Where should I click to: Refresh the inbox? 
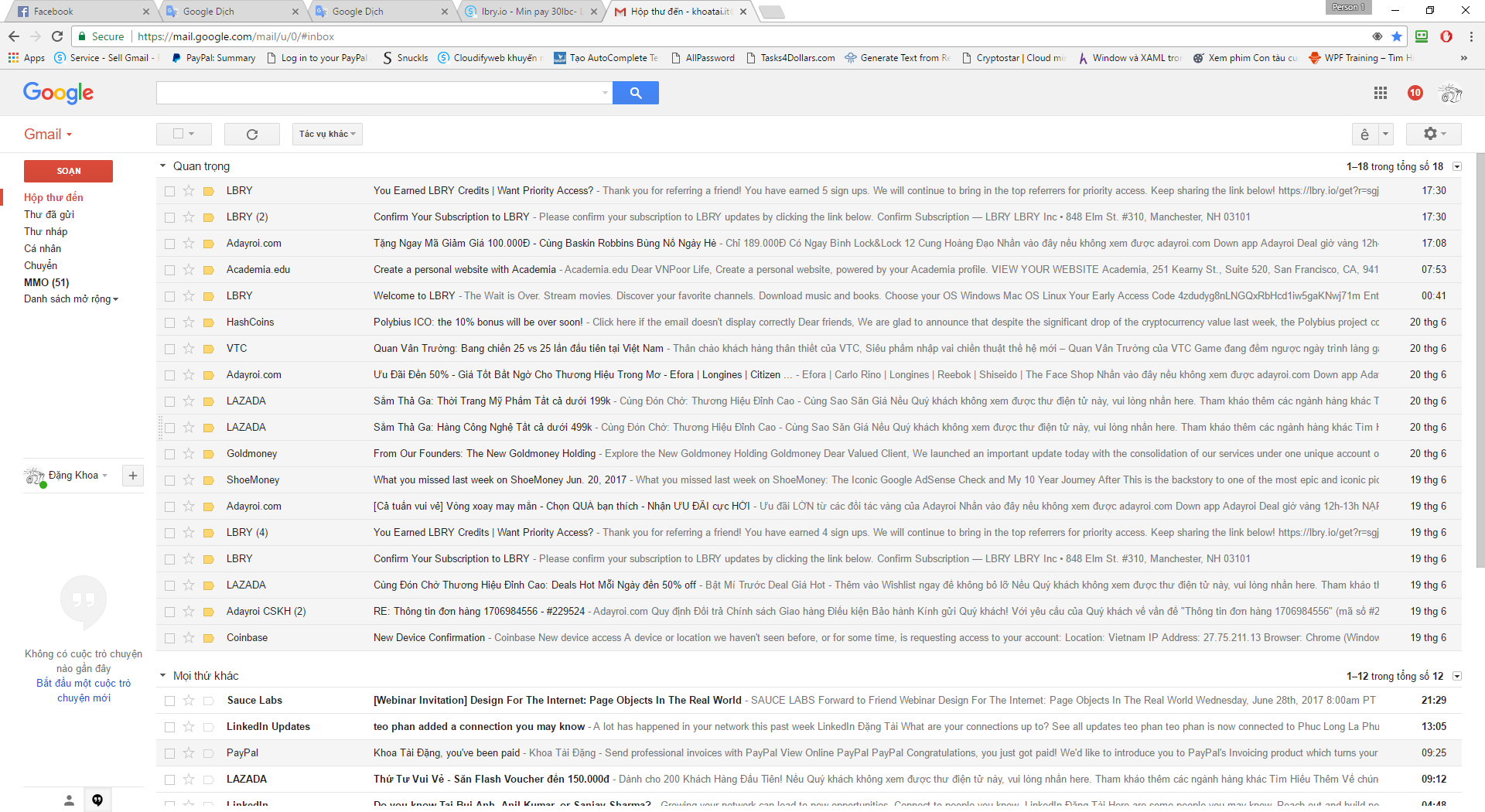[252, 134]
